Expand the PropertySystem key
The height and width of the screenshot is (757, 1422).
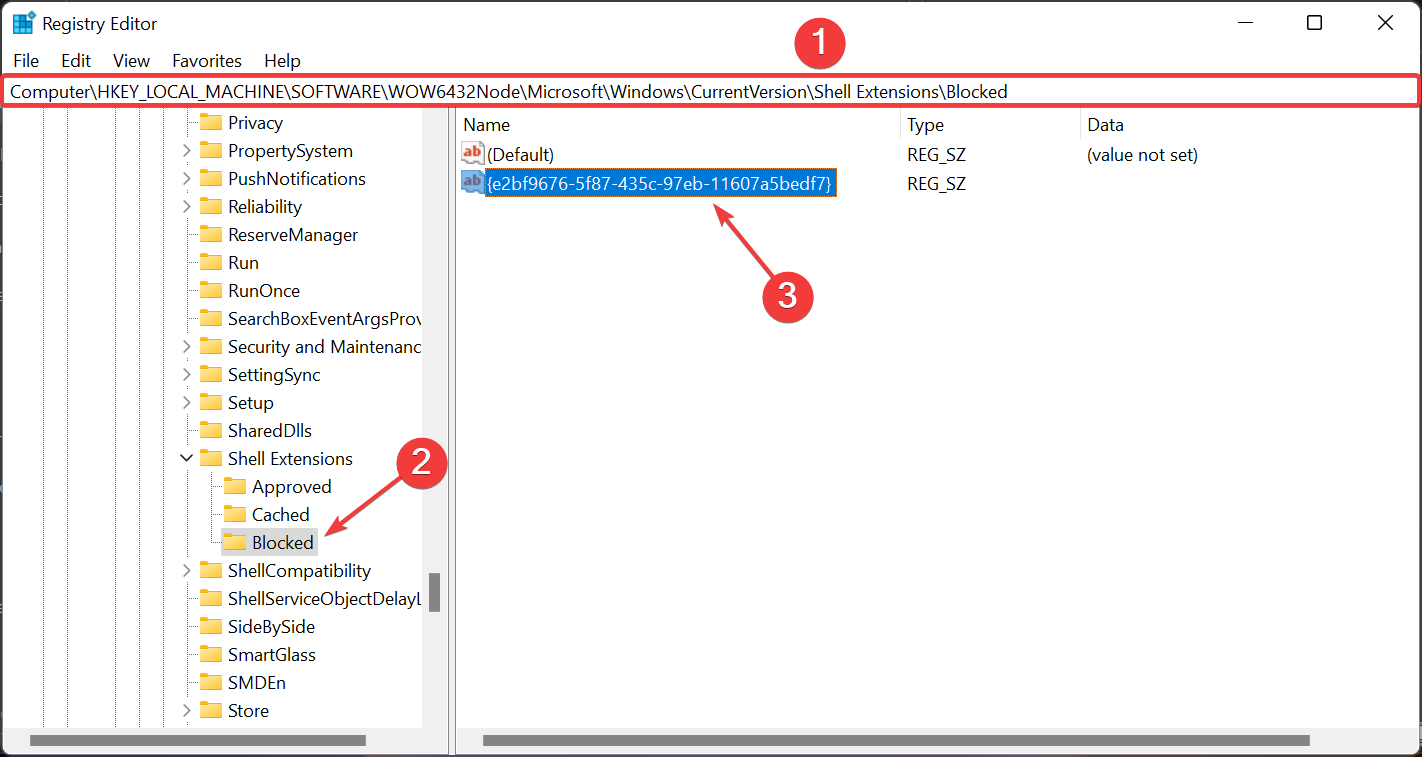tap(186, 151)
